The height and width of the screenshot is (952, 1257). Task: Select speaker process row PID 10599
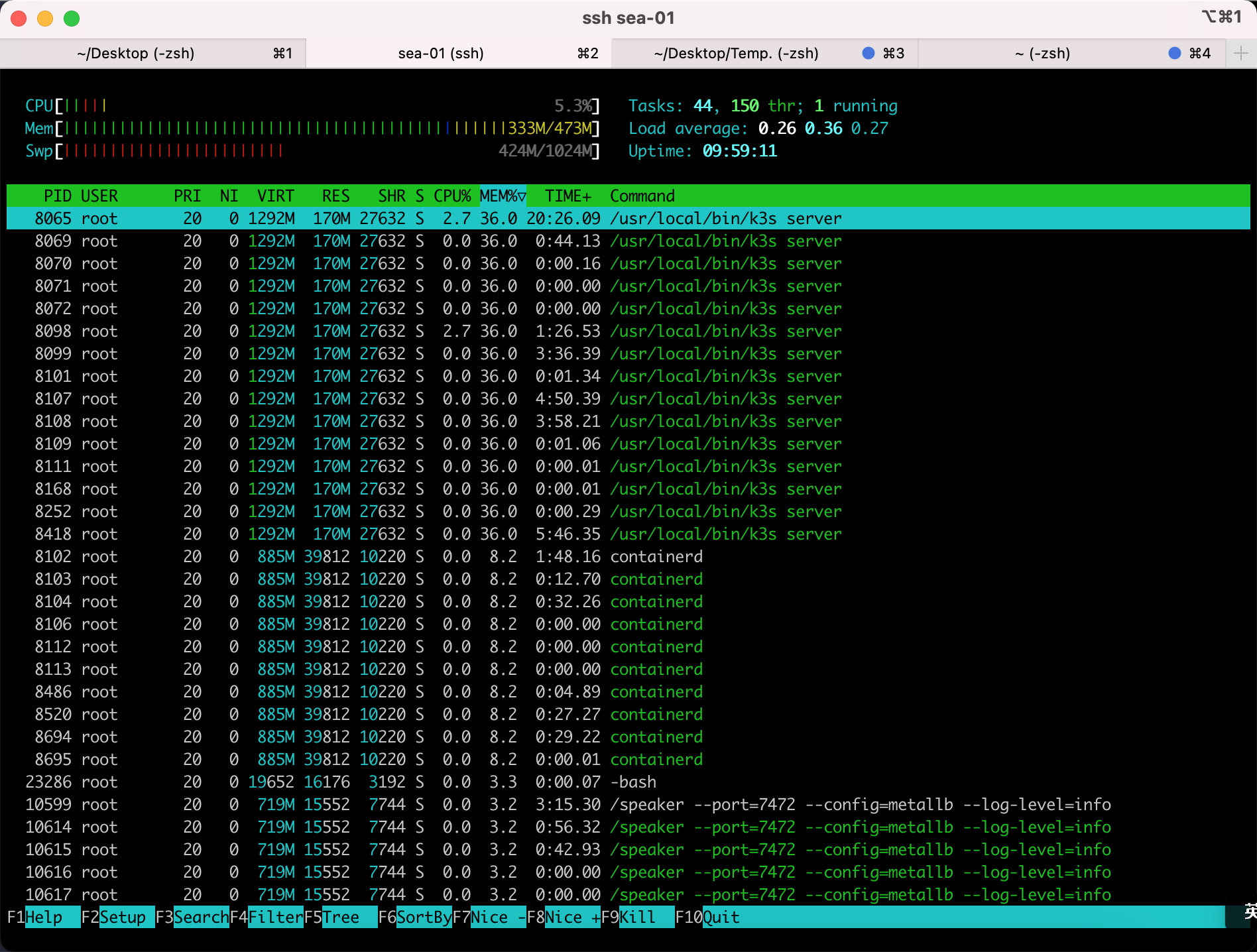click(628, 804)
